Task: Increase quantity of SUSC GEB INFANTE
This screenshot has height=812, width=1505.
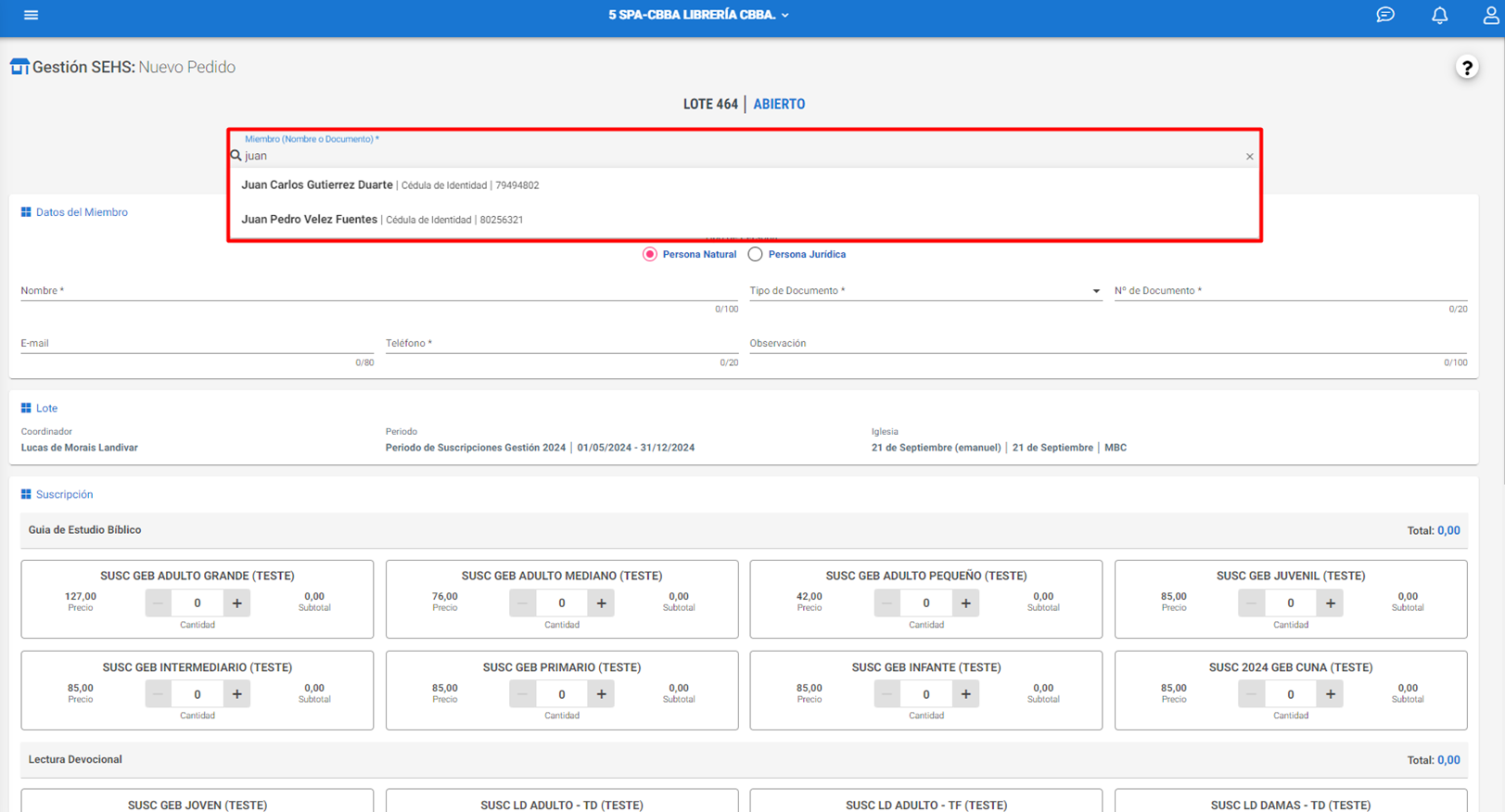Action: click(x=966, y=694)
